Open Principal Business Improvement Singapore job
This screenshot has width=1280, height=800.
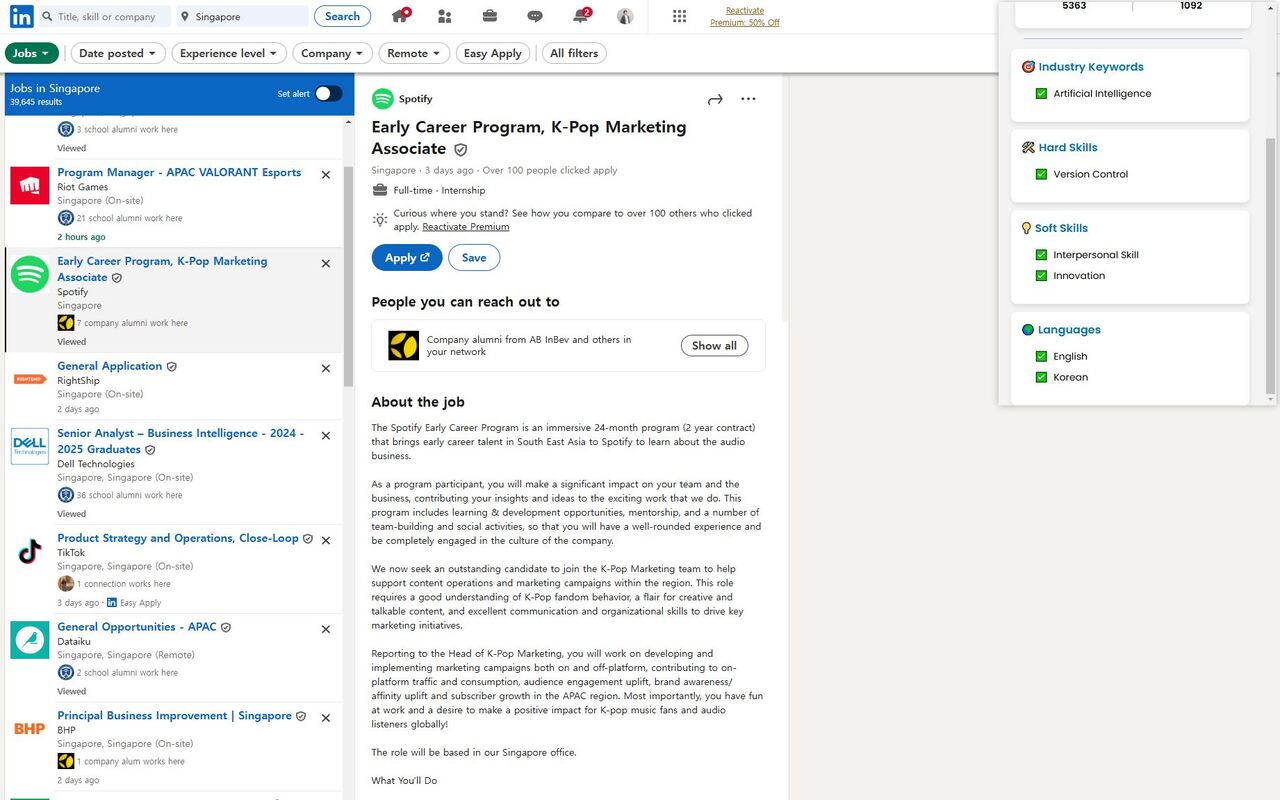(174, 716)
